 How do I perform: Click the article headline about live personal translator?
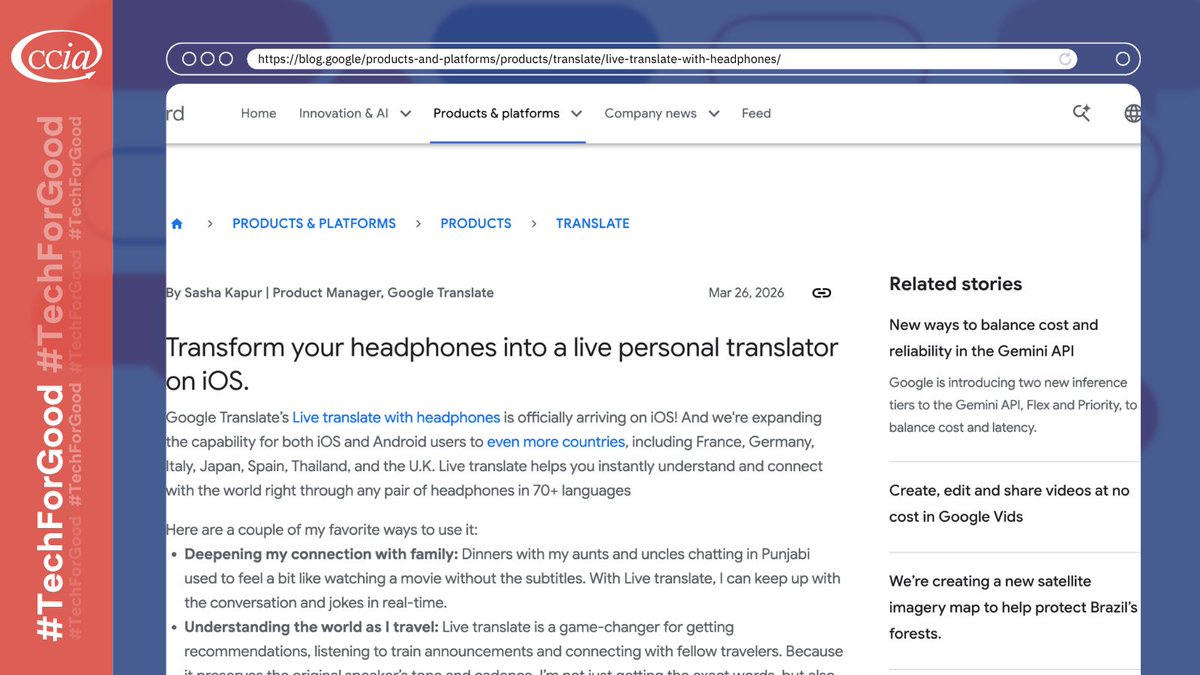point(502,364)
